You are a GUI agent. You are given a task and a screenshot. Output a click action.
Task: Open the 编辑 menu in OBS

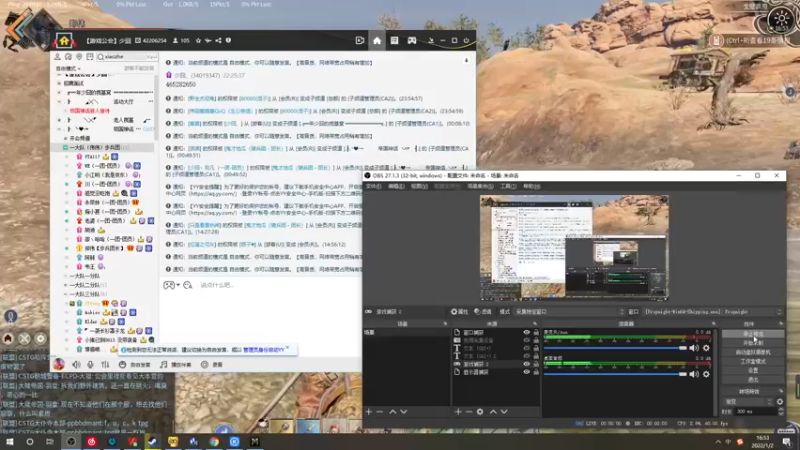click(x=396, y=186)
